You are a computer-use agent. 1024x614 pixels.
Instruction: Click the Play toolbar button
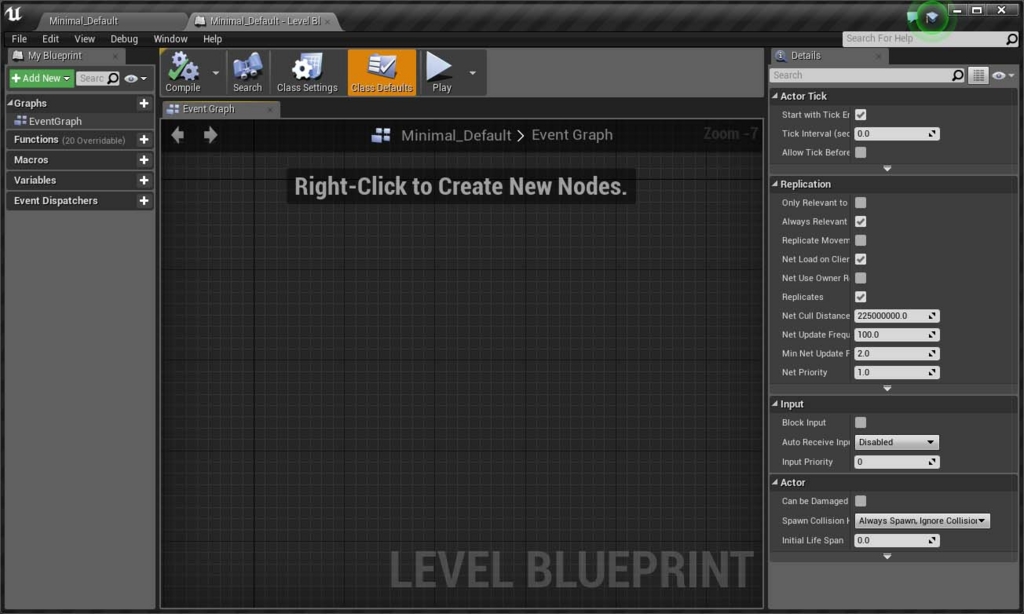[x=441, y=72]
